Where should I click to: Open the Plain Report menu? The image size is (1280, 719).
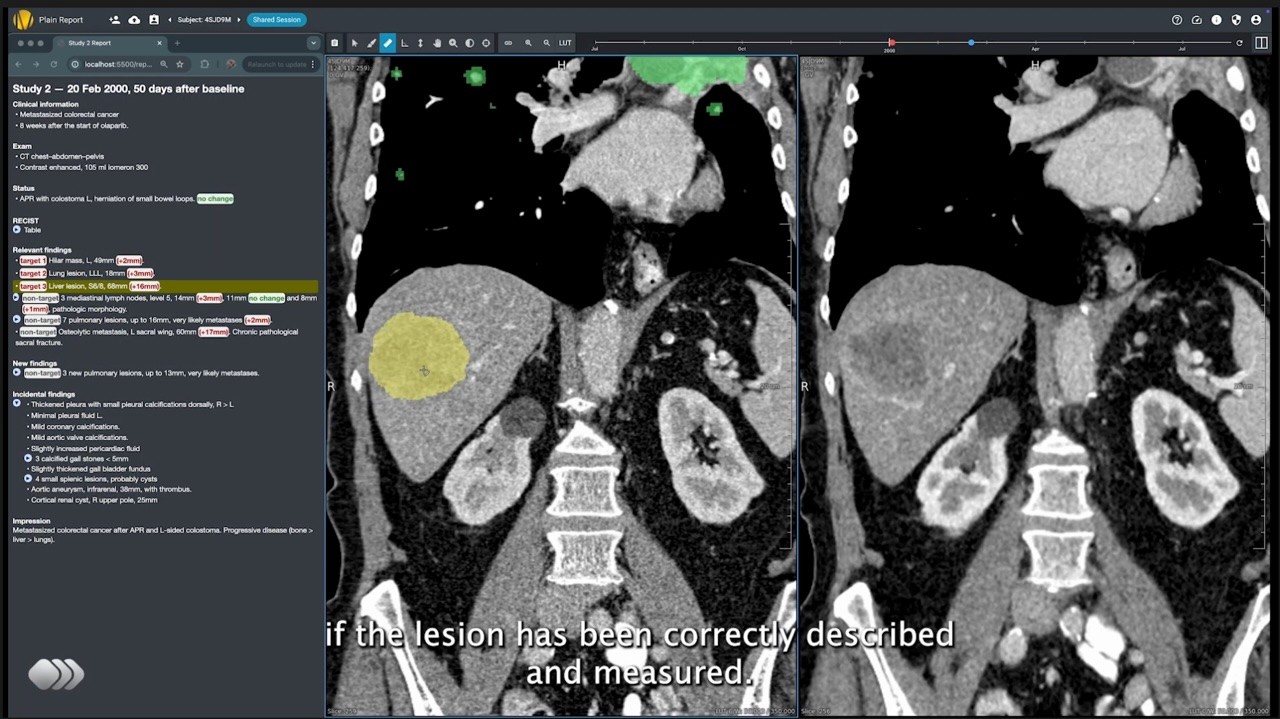coord(60,20)
